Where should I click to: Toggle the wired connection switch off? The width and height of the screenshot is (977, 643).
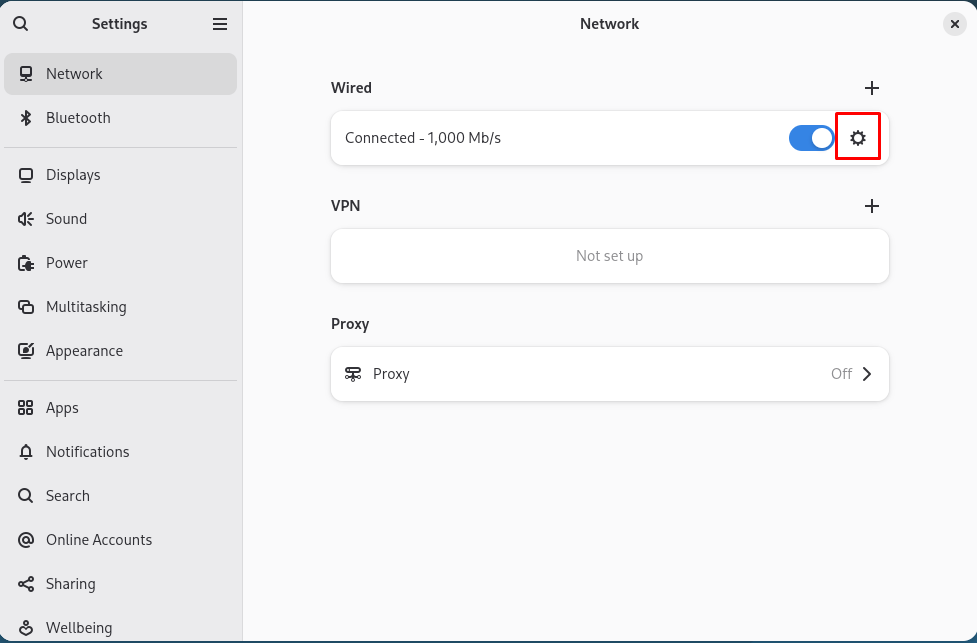pyautogui.click(x=811, y=138)
